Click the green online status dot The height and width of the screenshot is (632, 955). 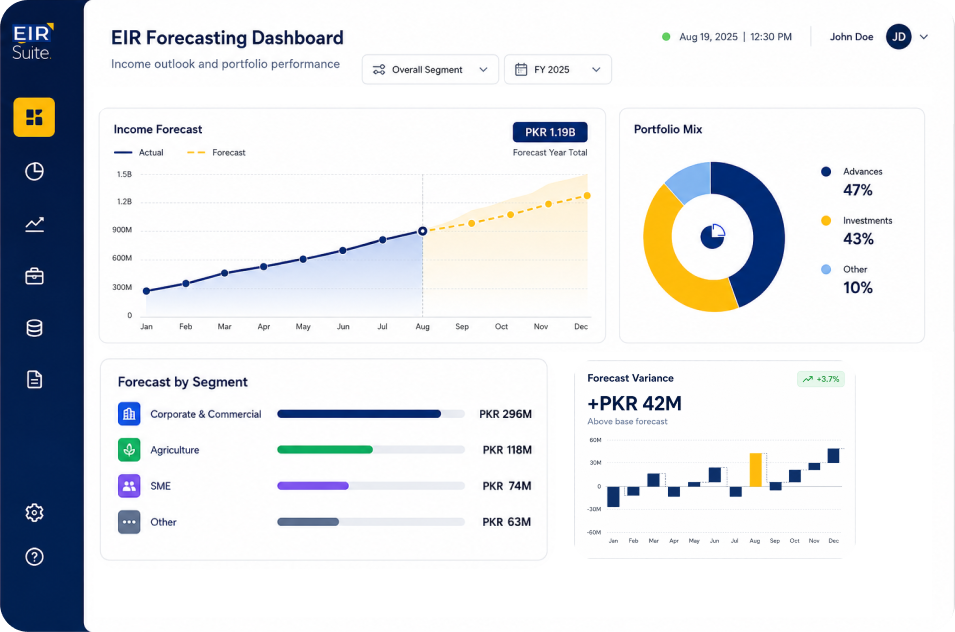point(666,37)
